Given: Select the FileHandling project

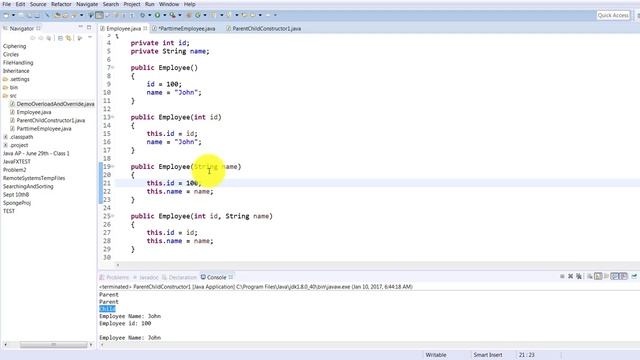Looking at the screenshot, I should [18, 62].
